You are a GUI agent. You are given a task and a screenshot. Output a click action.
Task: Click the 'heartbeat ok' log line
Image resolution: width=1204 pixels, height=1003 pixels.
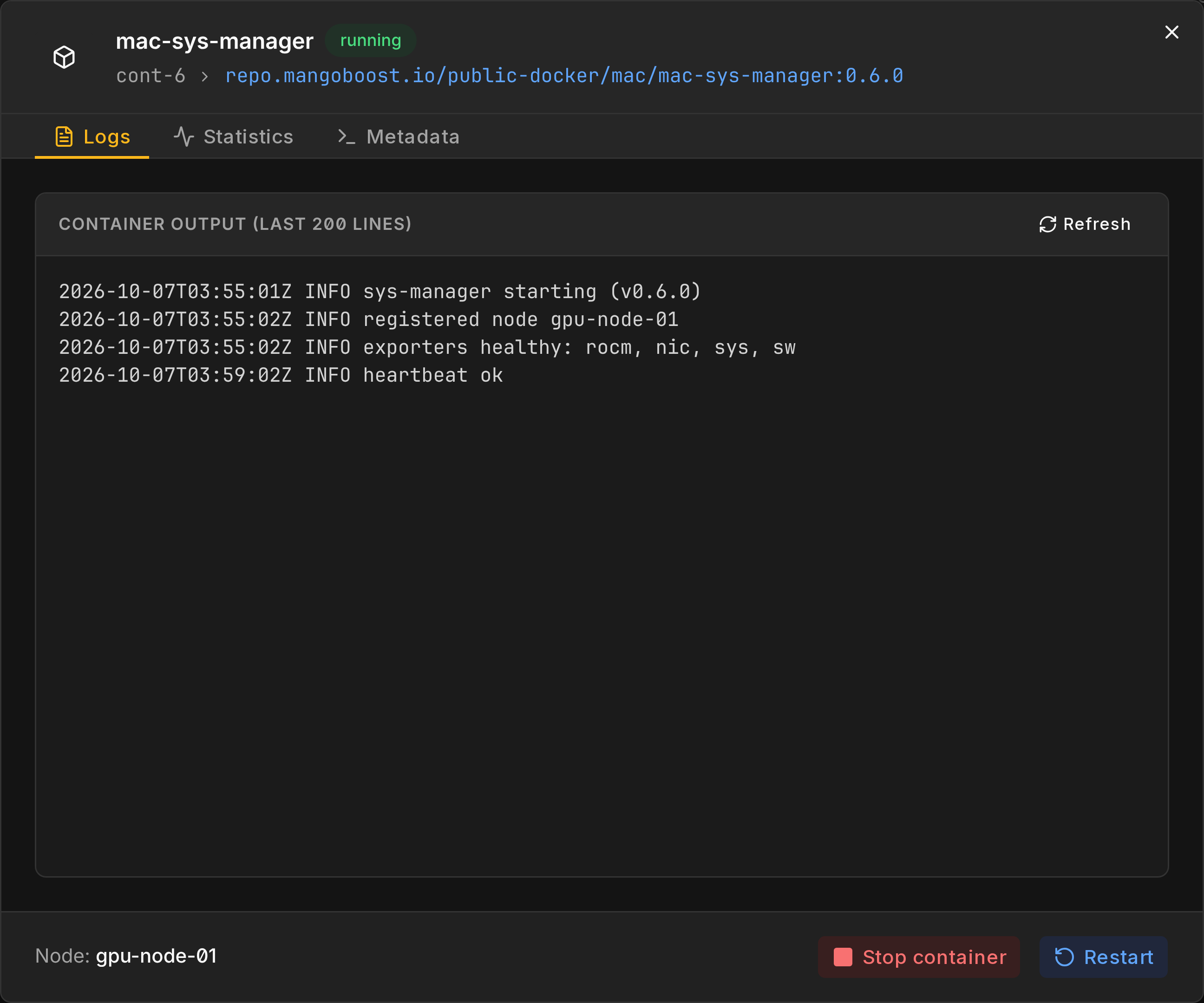281,375
